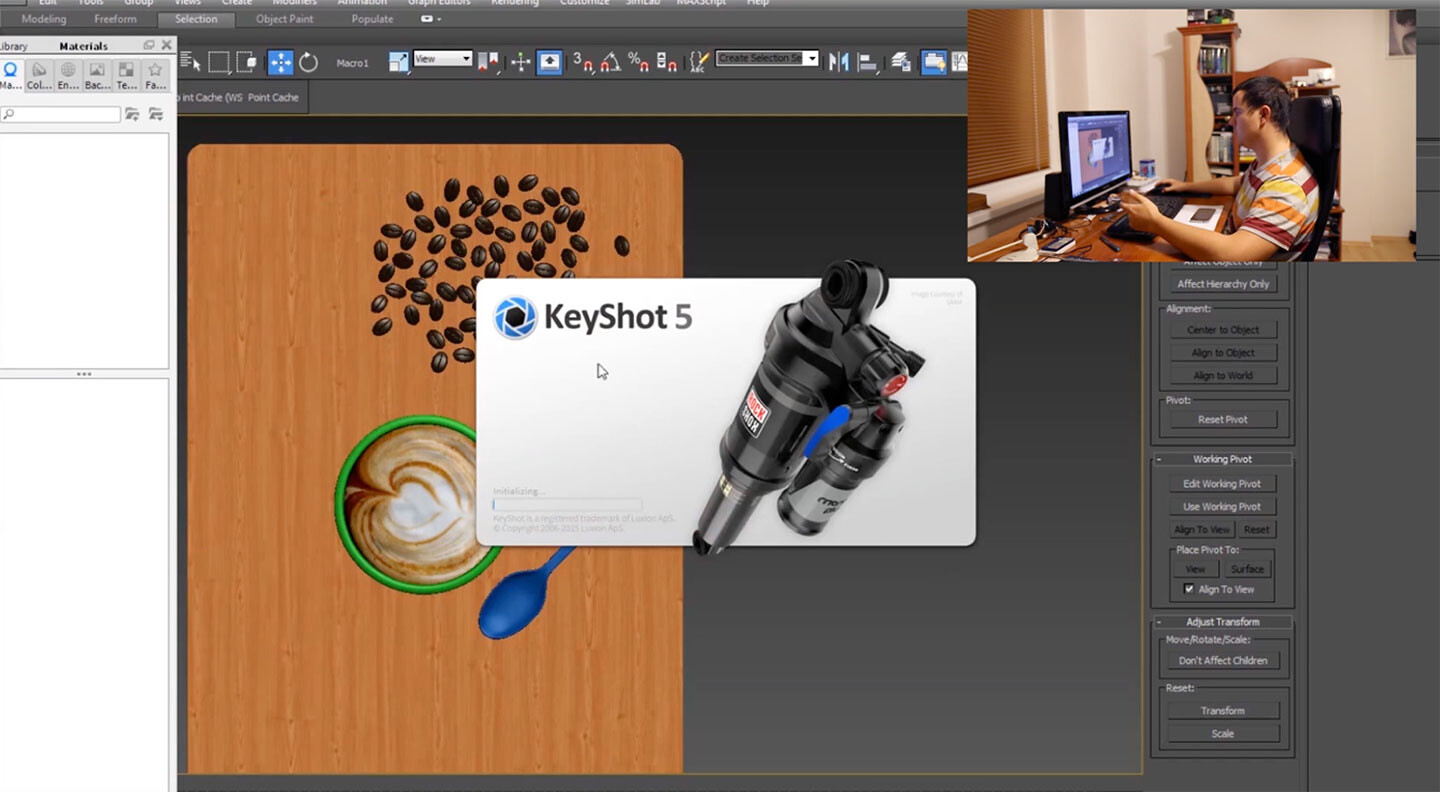Click Center to Object button
Image resolution: width=1440 pixels, height=792 pixels.
click(1223, 330)
